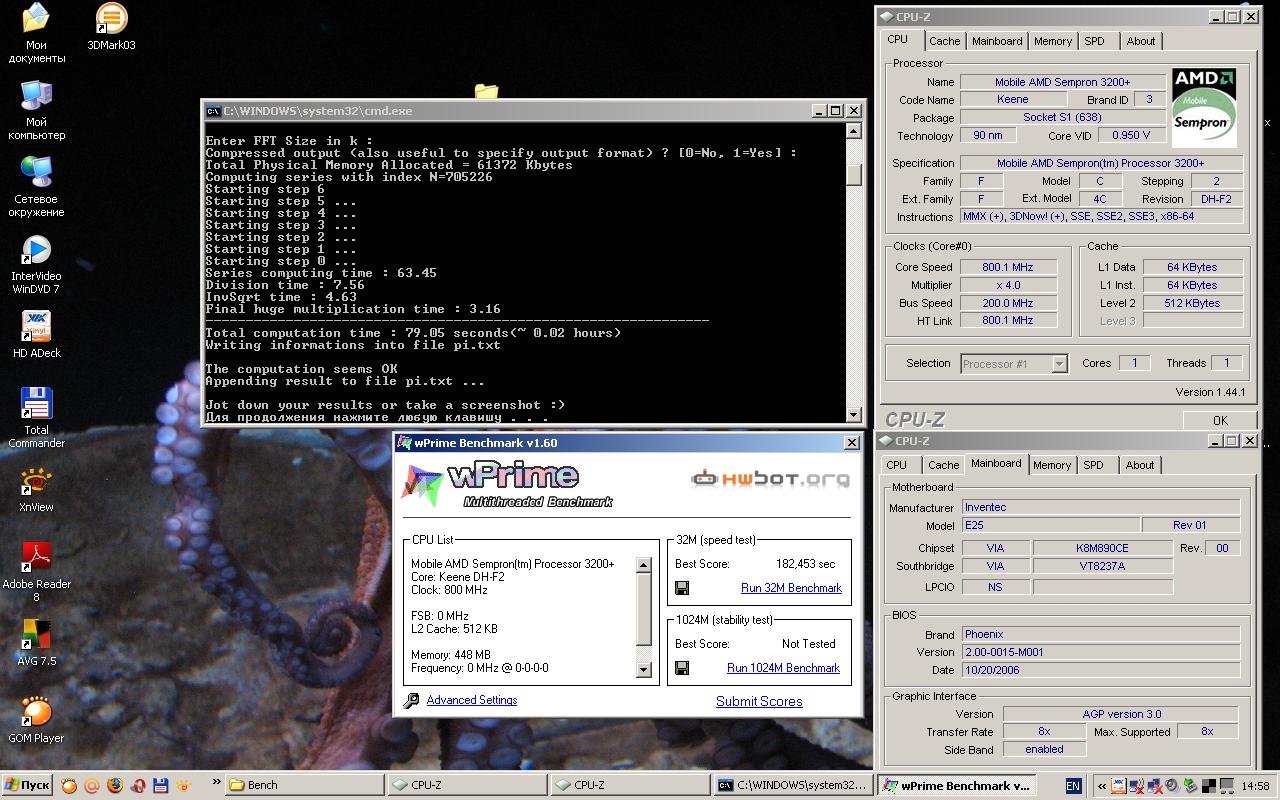Launch InterVideo WinDVD 7 from the desktop
Viewport: 1280px width, 800px height.
click(36, 264)
